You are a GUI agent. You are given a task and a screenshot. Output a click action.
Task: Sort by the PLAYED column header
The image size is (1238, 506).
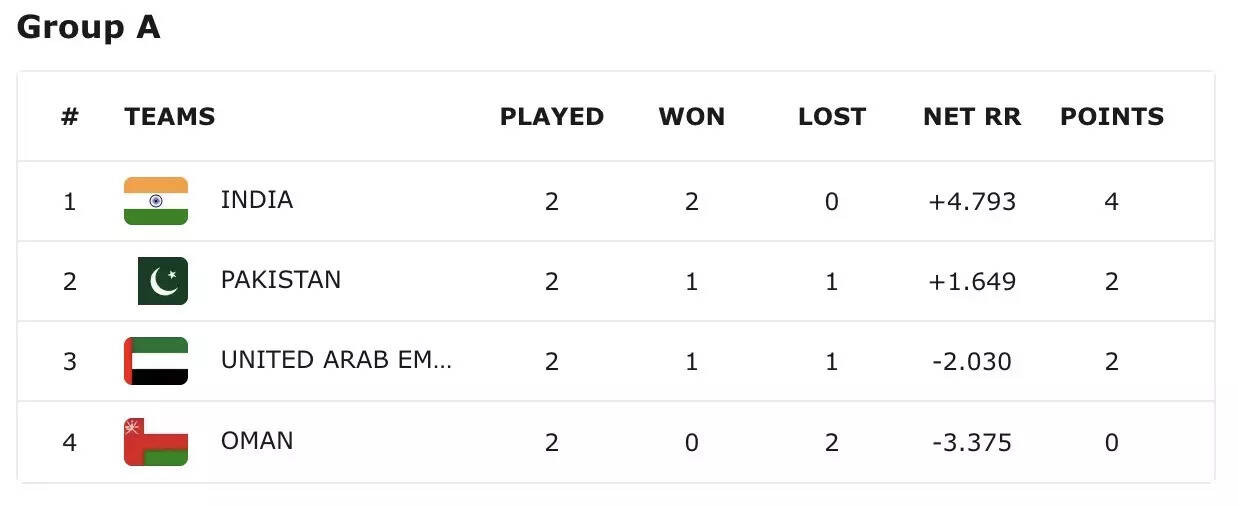552,117
